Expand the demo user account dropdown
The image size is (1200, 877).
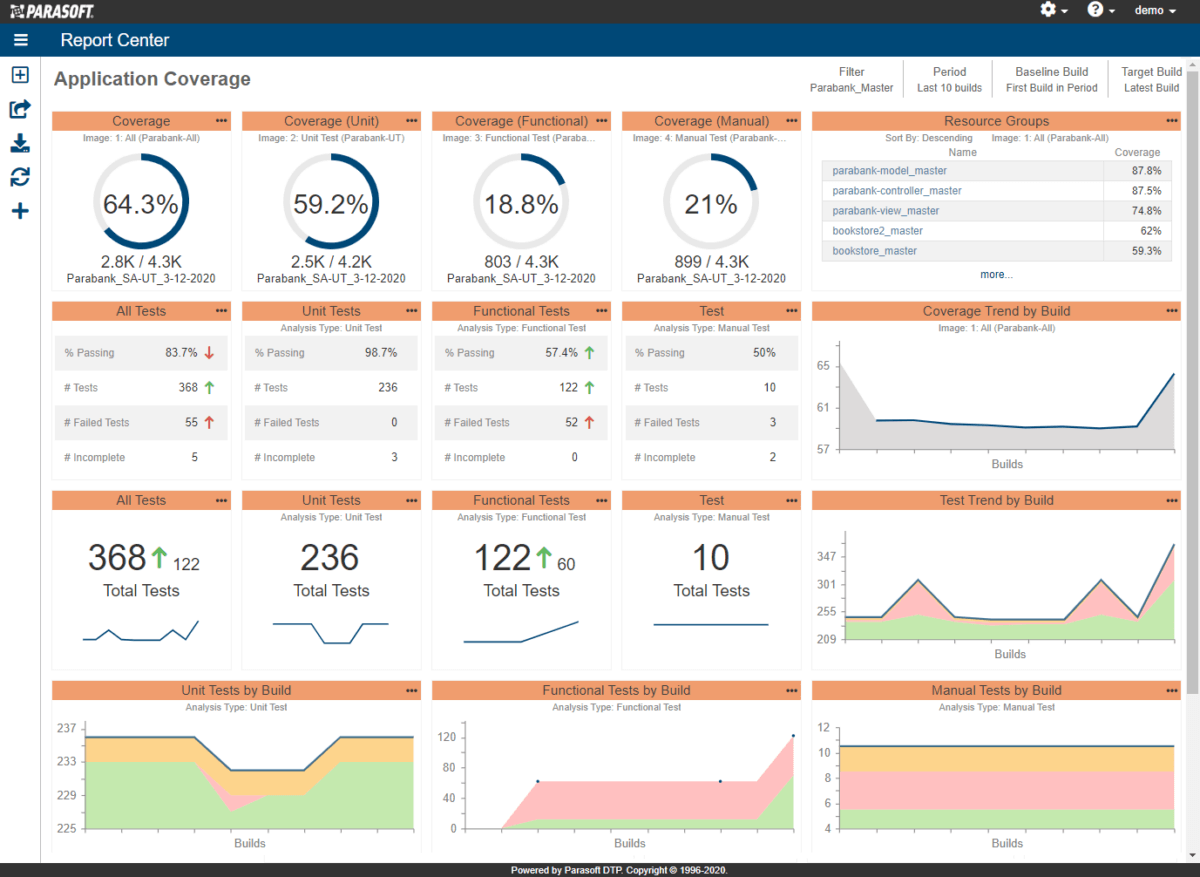[1154, 10]
